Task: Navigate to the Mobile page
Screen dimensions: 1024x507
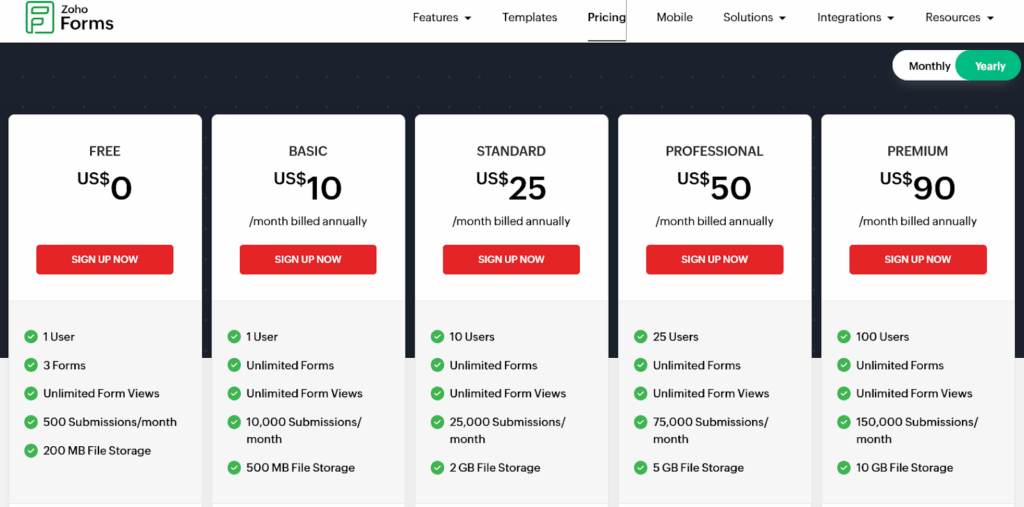Action: pyautogui.click(x=674, y=18)
